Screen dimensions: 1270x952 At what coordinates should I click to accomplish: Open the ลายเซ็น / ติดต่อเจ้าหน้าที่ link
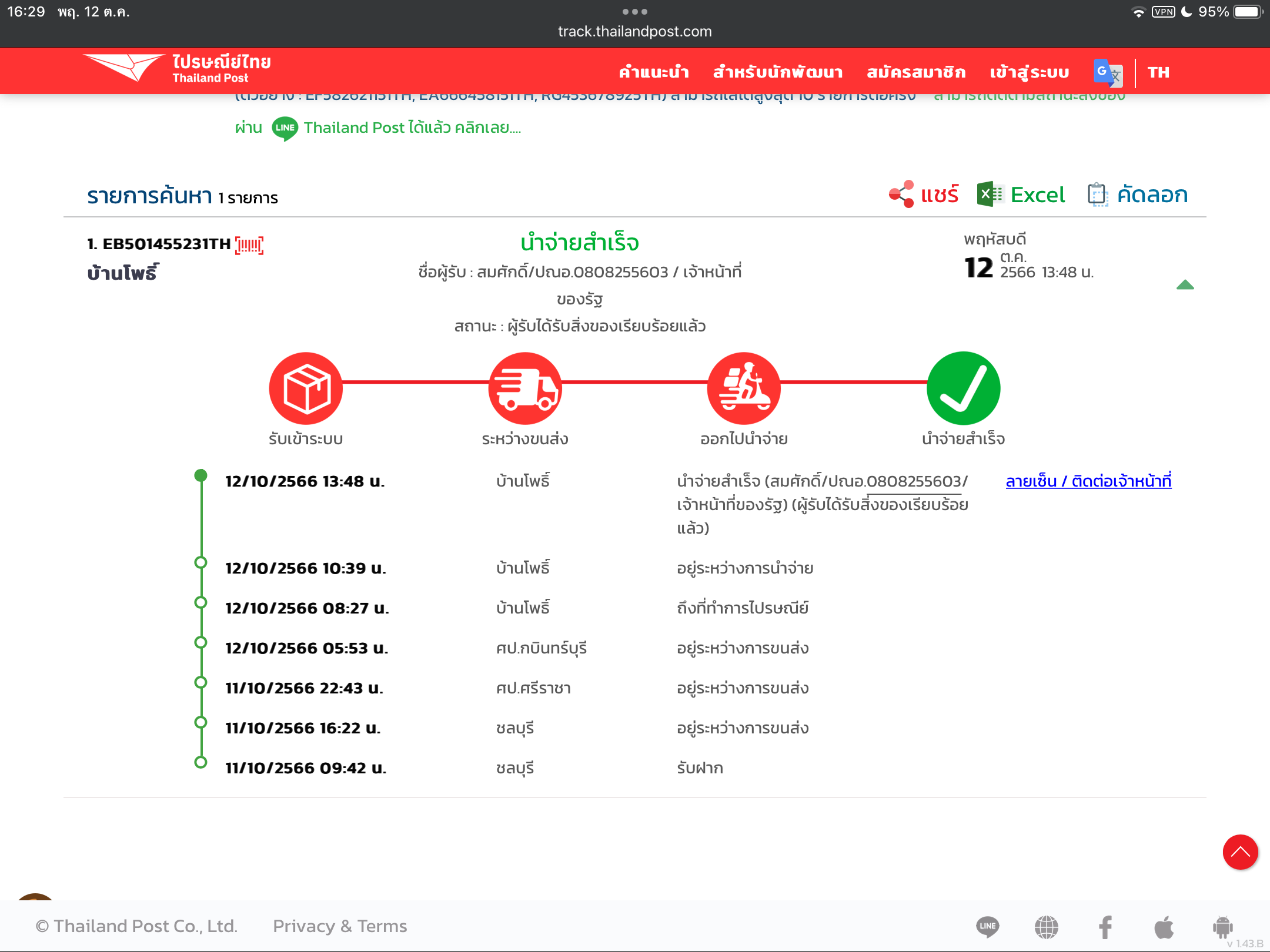pos(1088,481)
